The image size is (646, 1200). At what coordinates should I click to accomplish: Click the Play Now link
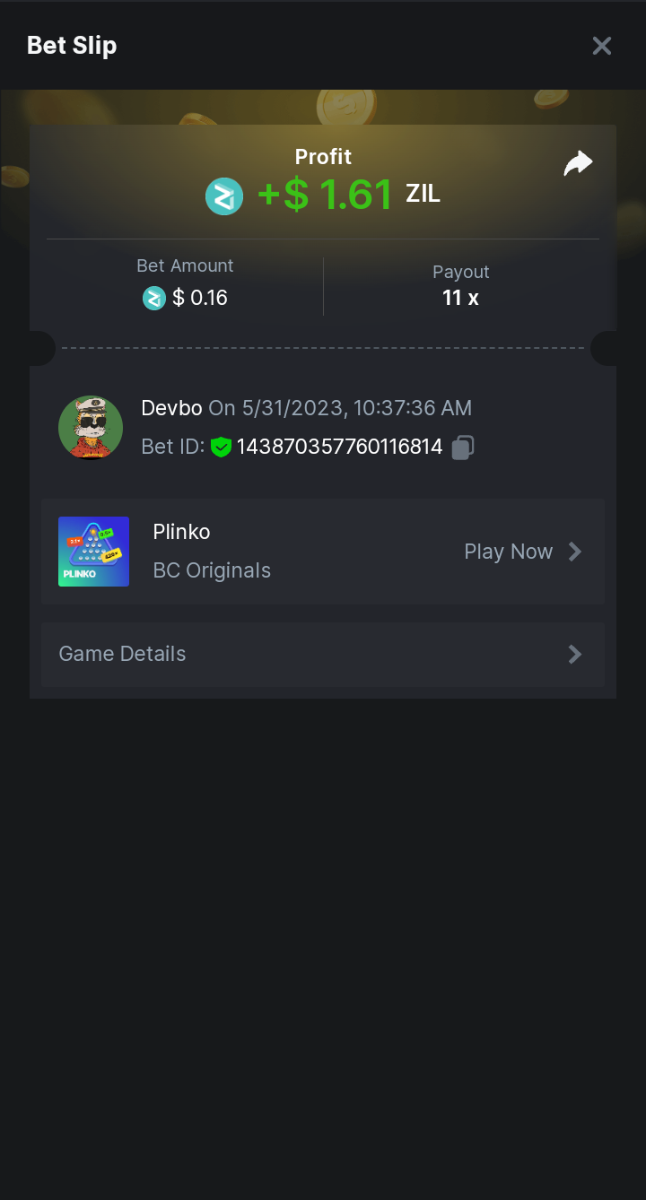(508, 552)
